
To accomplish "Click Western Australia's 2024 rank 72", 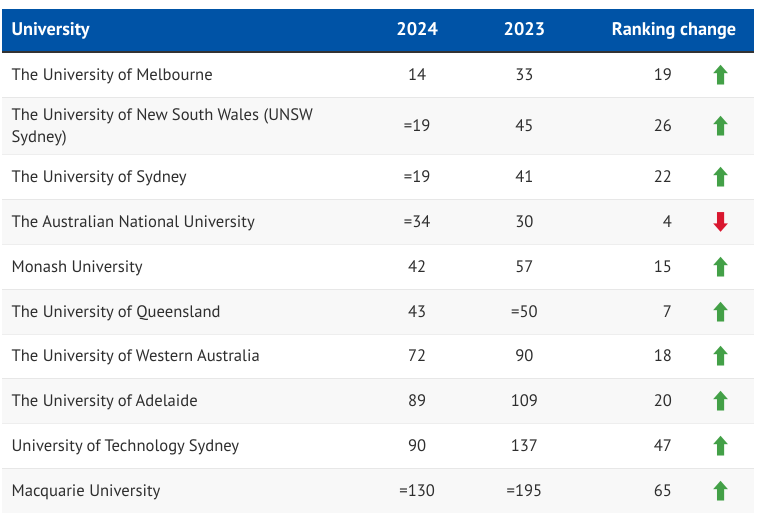I will coord(417,356).
